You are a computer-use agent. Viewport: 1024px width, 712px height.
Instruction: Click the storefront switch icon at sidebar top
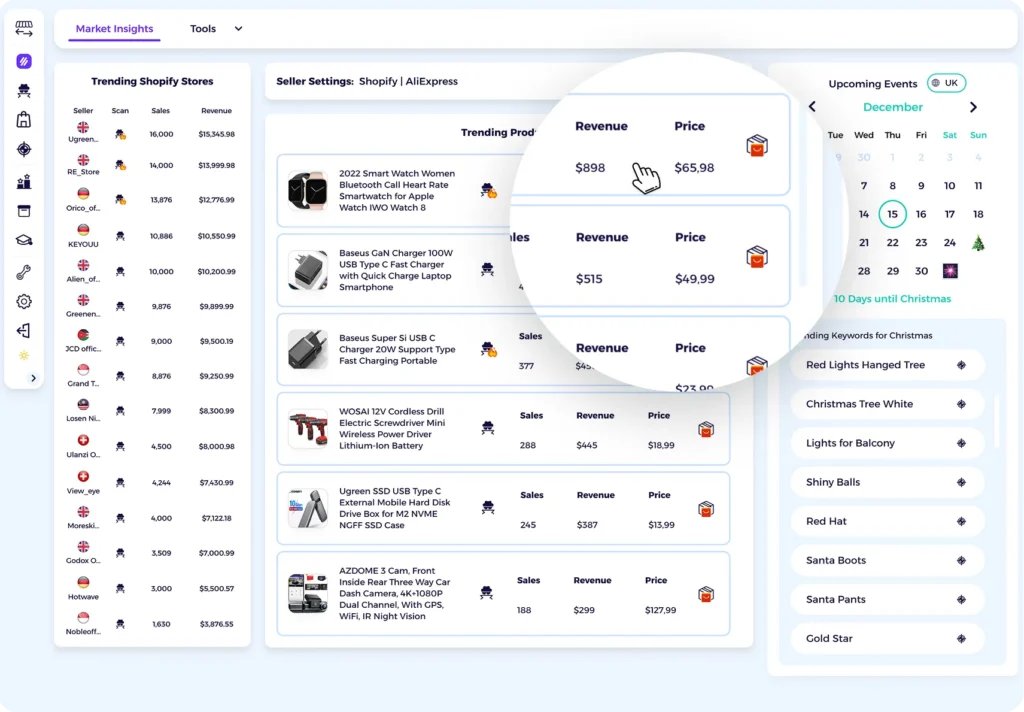(x=24, y=29)
